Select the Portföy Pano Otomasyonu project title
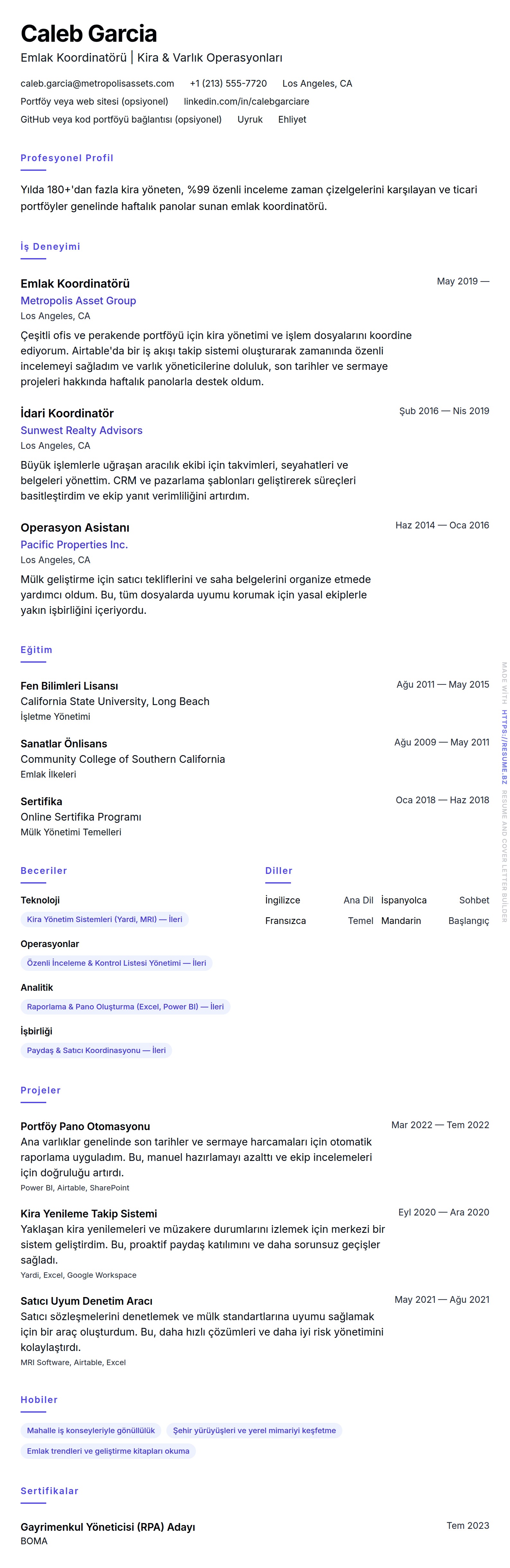The height and width of the screenshot is (1568, 510). click(85, 1127)
